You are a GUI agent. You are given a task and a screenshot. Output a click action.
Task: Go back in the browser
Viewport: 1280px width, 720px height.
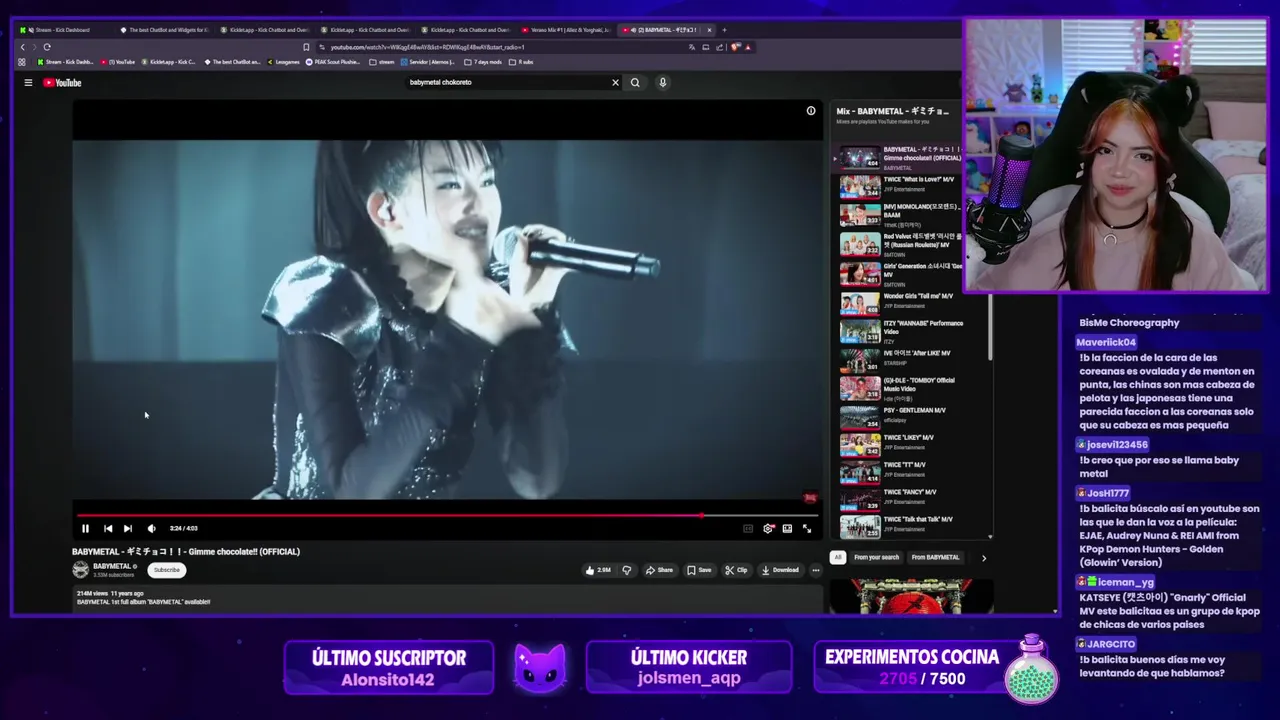point(22,47)
